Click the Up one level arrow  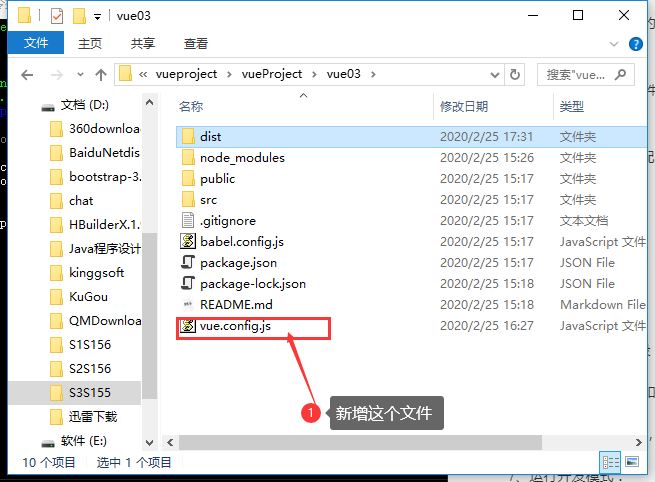click(x=101, y=75)
